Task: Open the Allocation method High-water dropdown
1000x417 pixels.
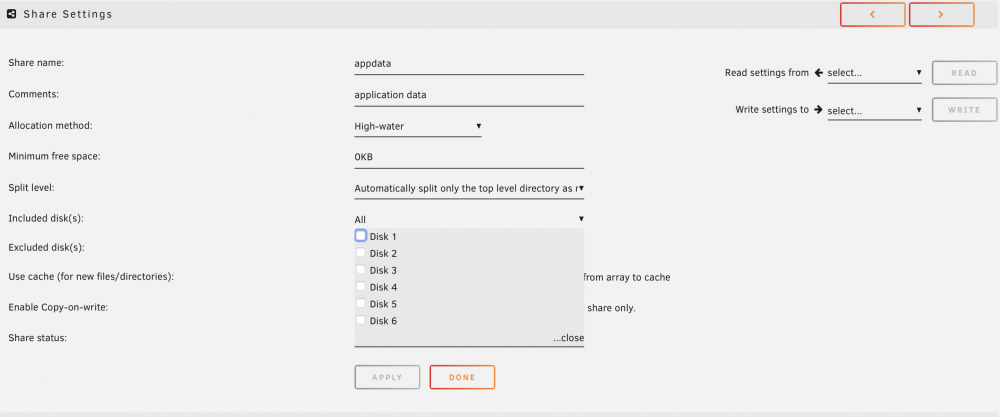Action: (x=418, y=126)
